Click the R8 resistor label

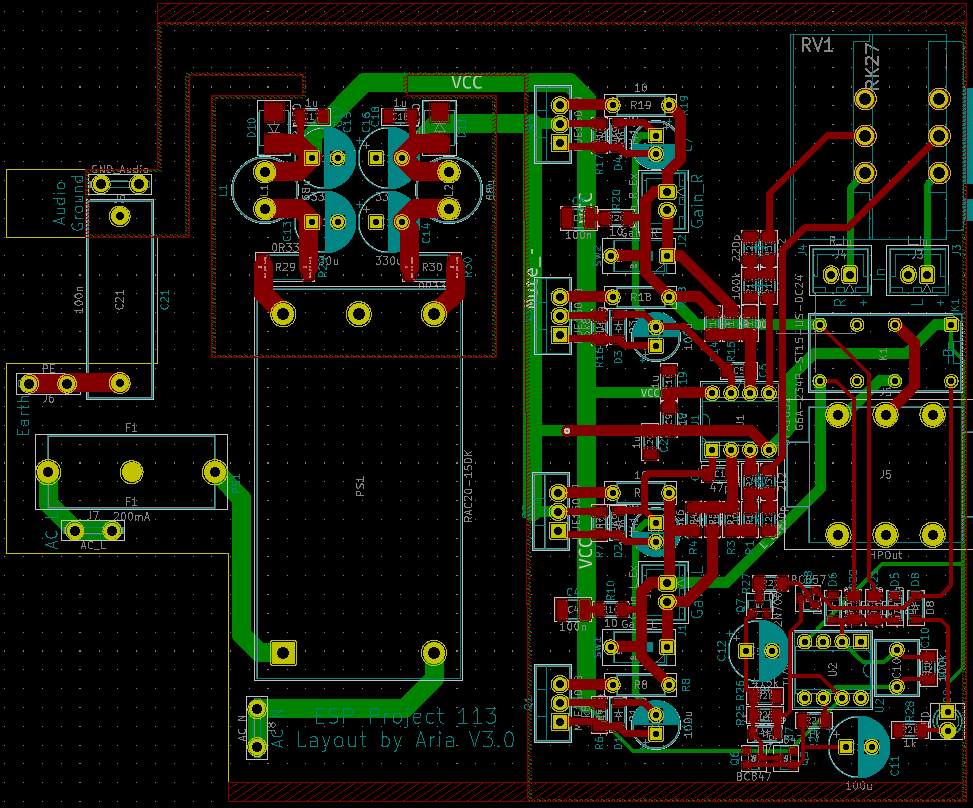click(x=640, y=685)
